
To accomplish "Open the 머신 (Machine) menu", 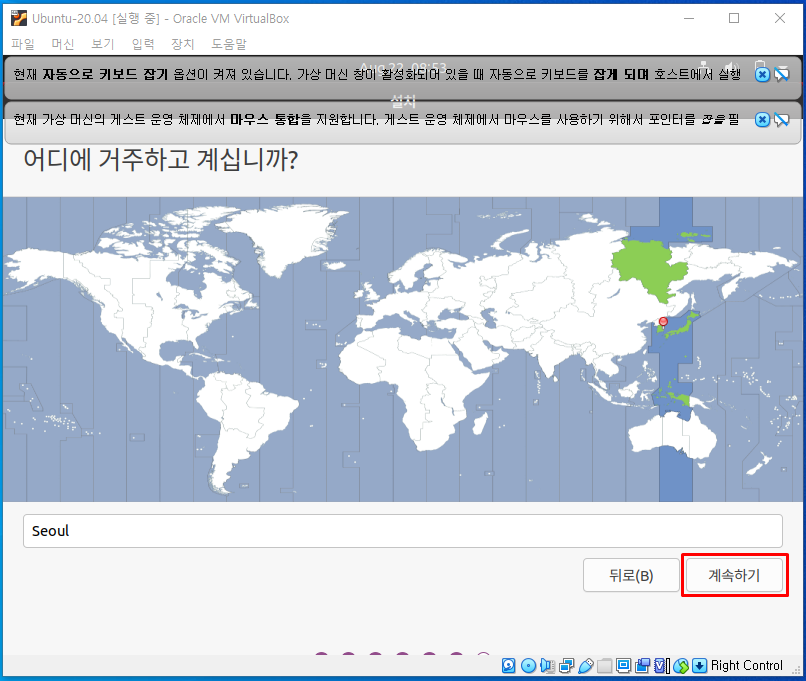I will click(x=62, y=44).
